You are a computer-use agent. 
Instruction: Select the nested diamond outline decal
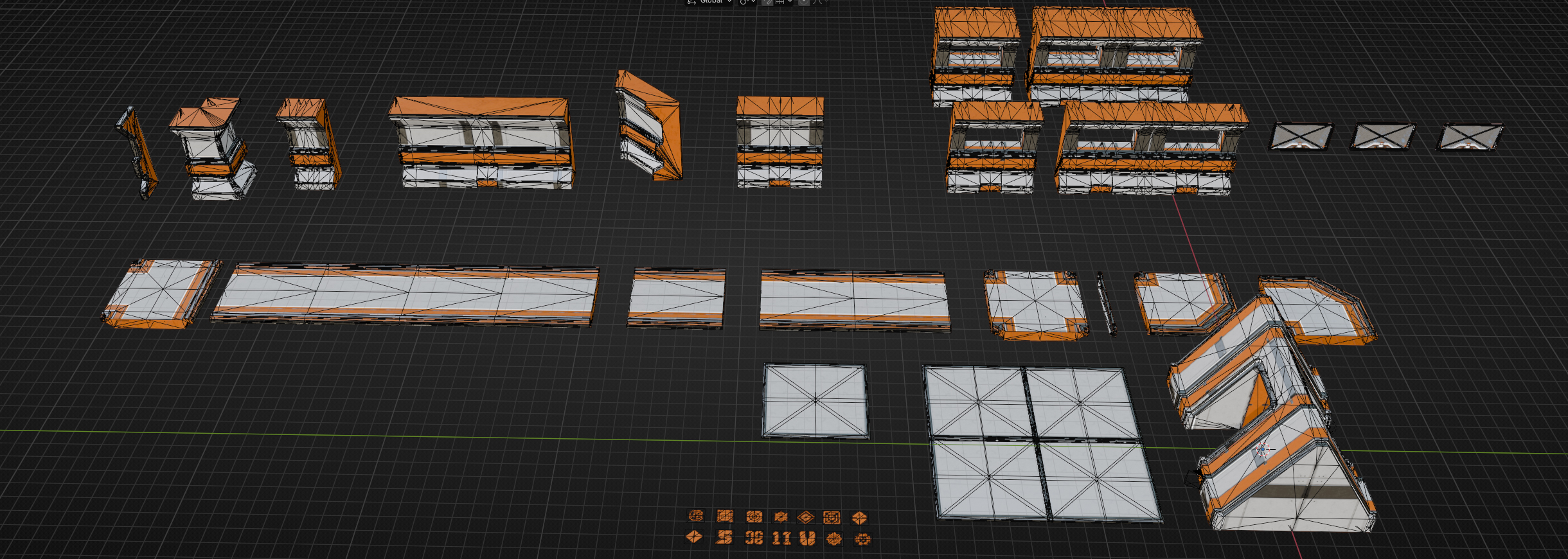point(806,517)
